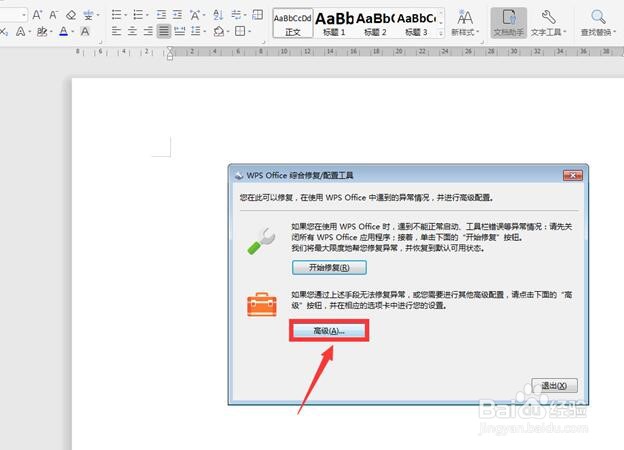Click the table gridlines/layout icon
Screen dimensions: 624x450
point(258,15)
